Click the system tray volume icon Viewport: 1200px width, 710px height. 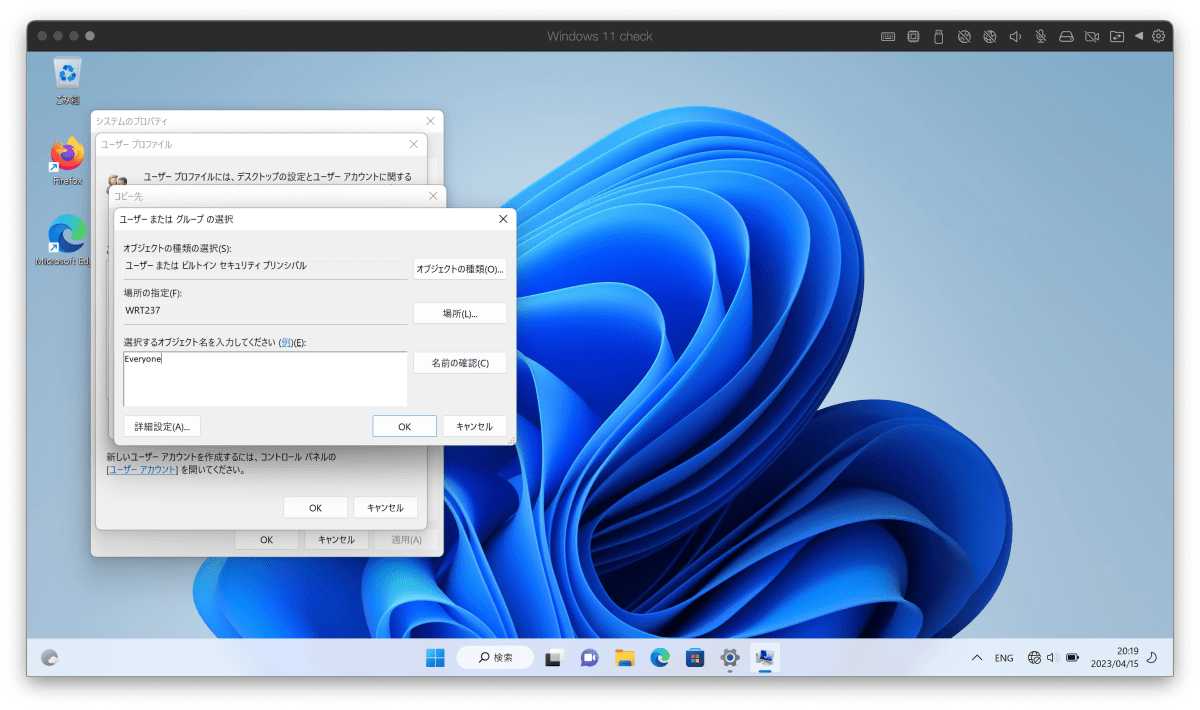1052,658
